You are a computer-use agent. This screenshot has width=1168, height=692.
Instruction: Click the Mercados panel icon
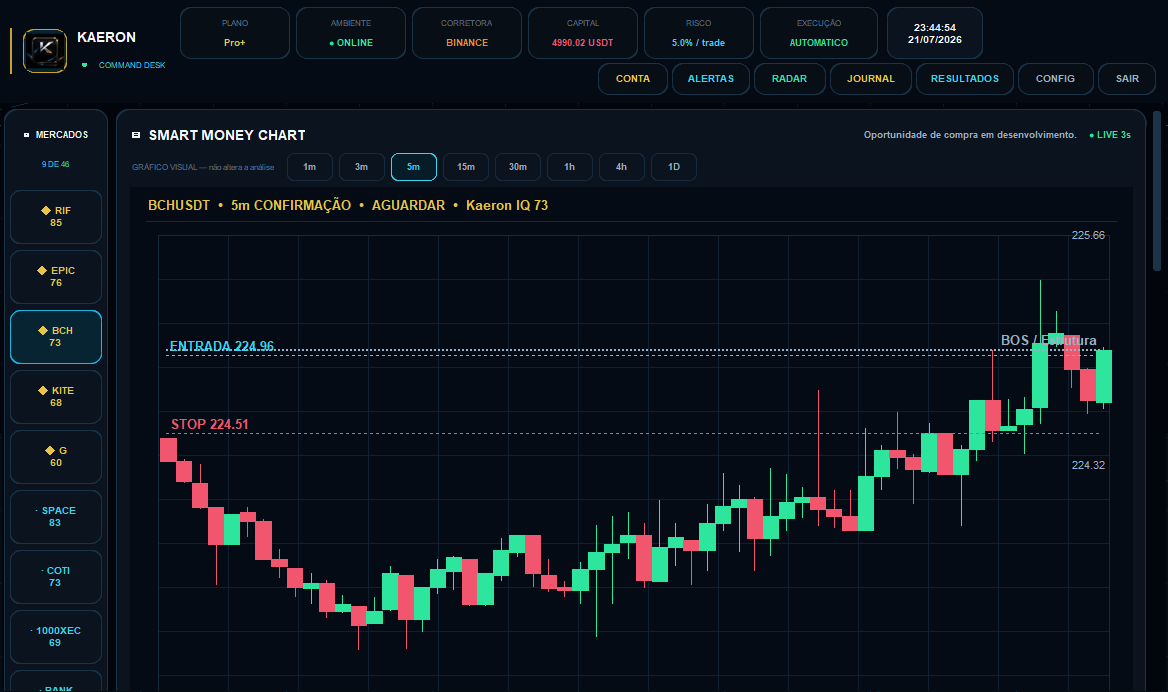(x=26, y=135)
